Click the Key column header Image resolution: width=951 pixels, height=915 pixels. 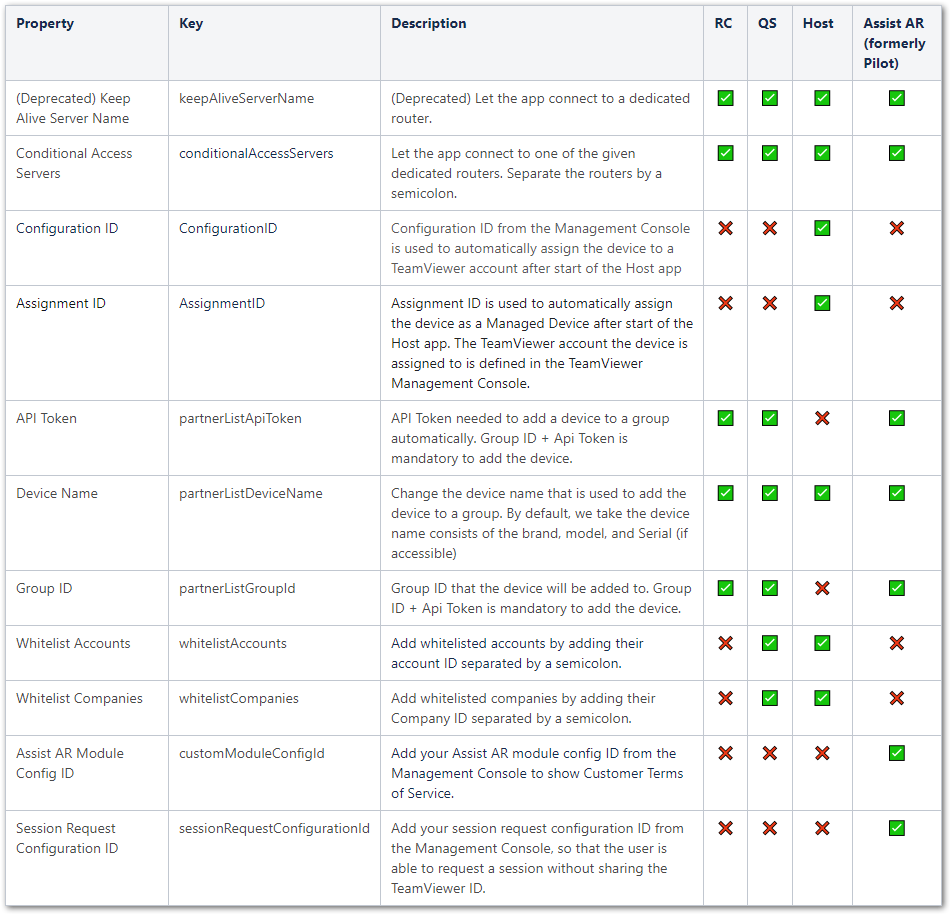pos(191,23)
